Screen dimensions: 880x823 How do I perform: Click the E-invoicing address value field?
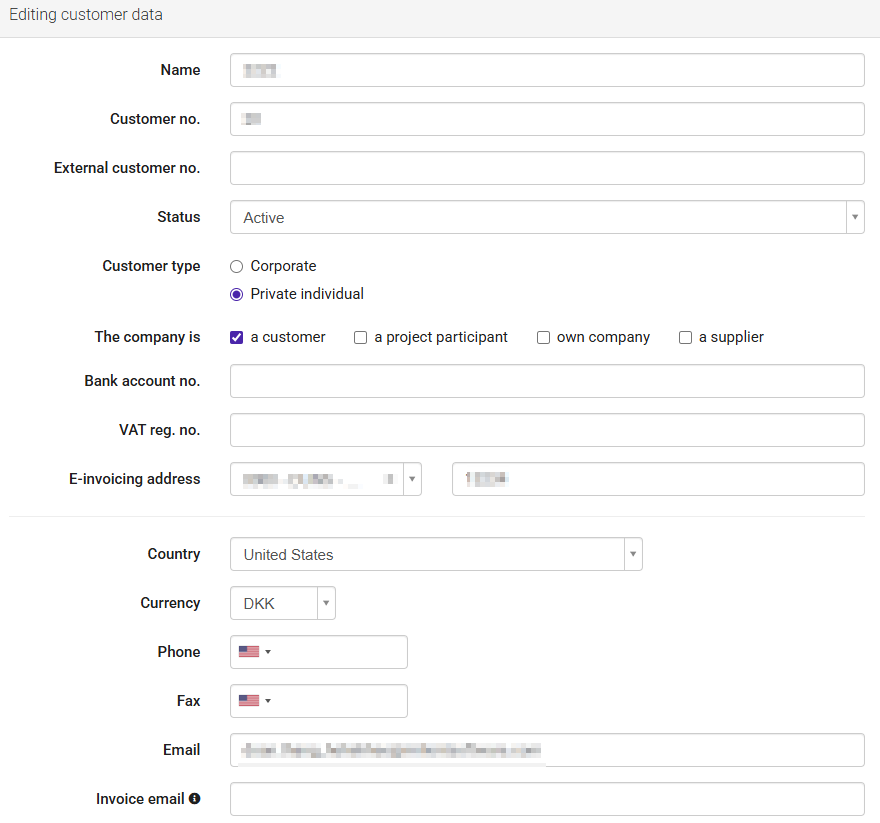pos(658,479)
